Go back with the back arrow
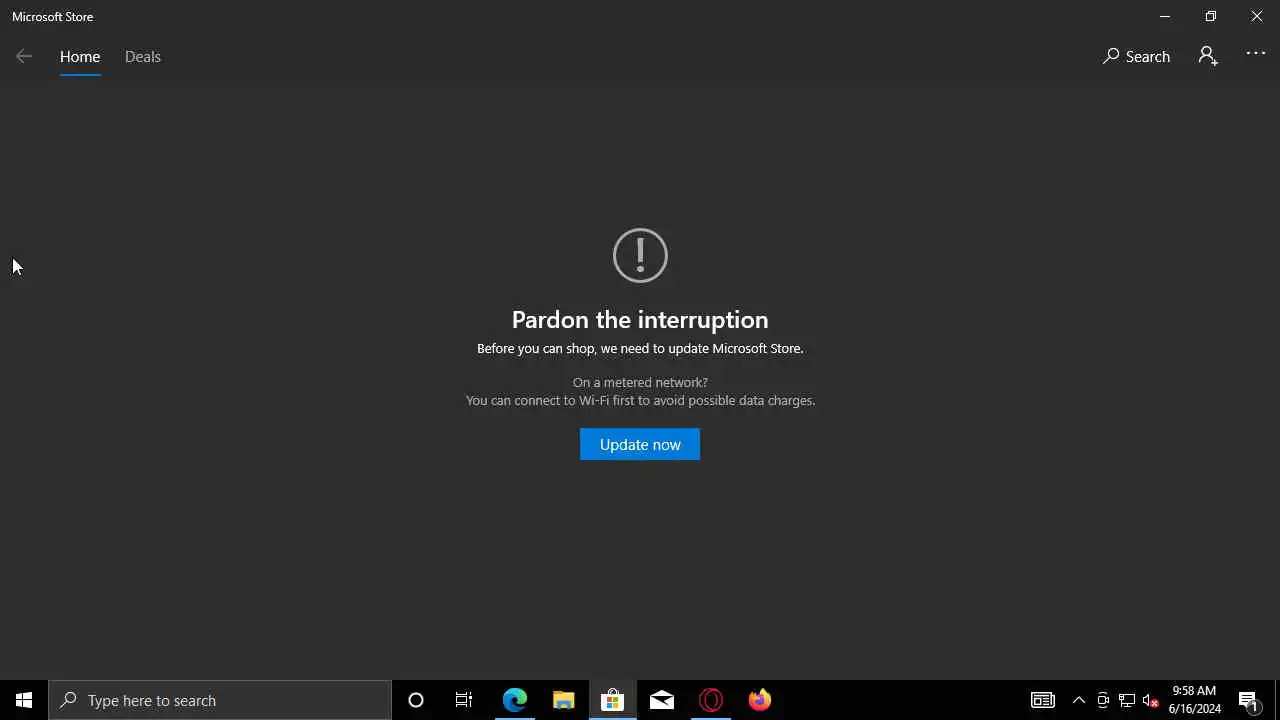The image size is (1280, 720). click(24, 56)
